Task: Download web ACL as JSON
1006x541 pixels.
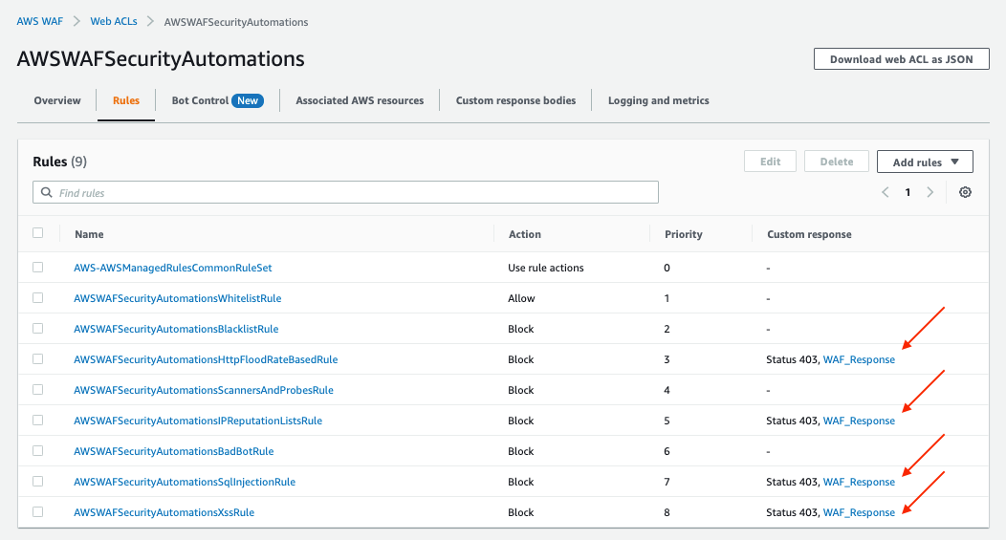Action: tap(901, 59)
